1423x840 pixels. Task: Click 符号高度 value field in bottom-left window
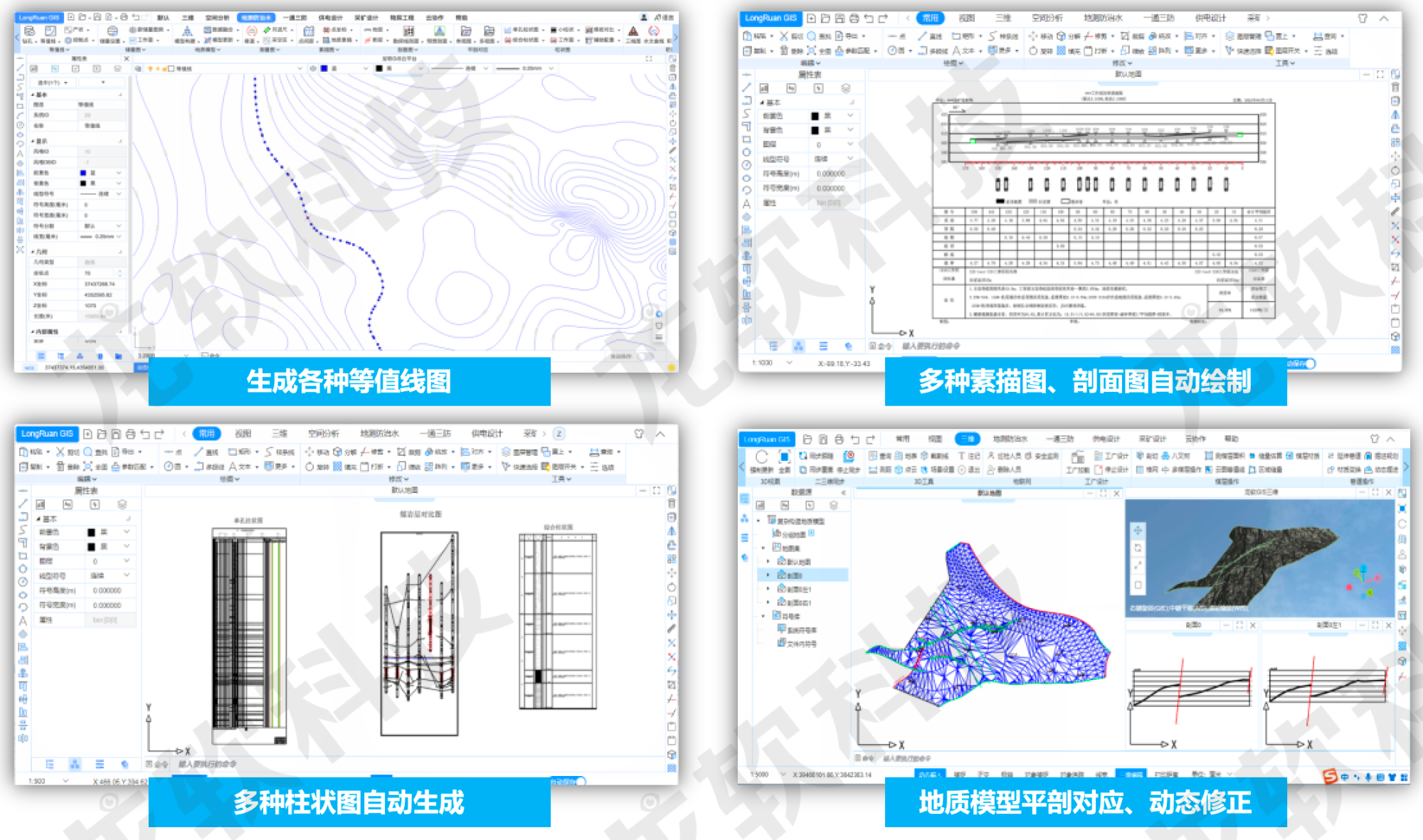(x=107, y=590)
